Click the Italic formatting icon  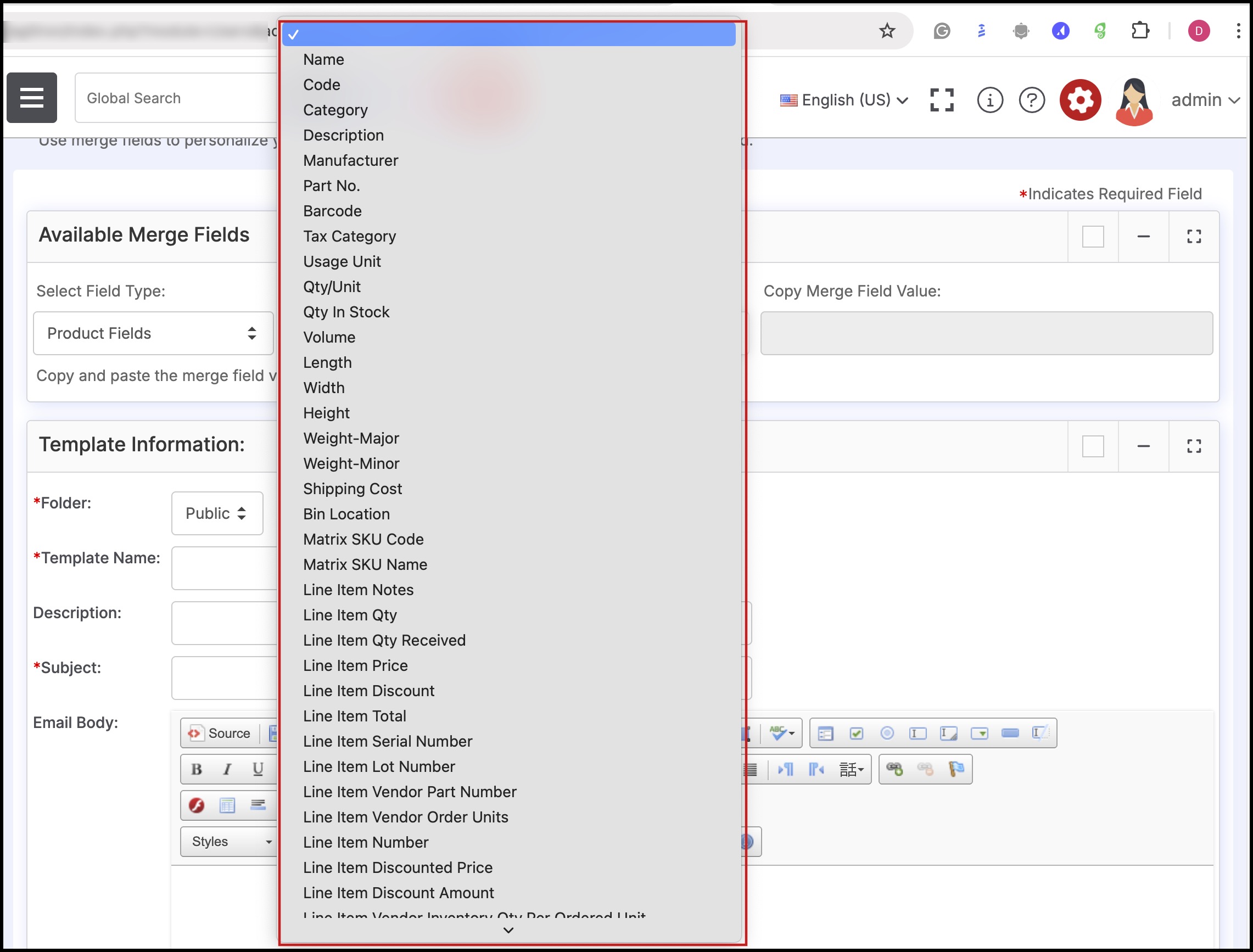click(x=227, y=769)
